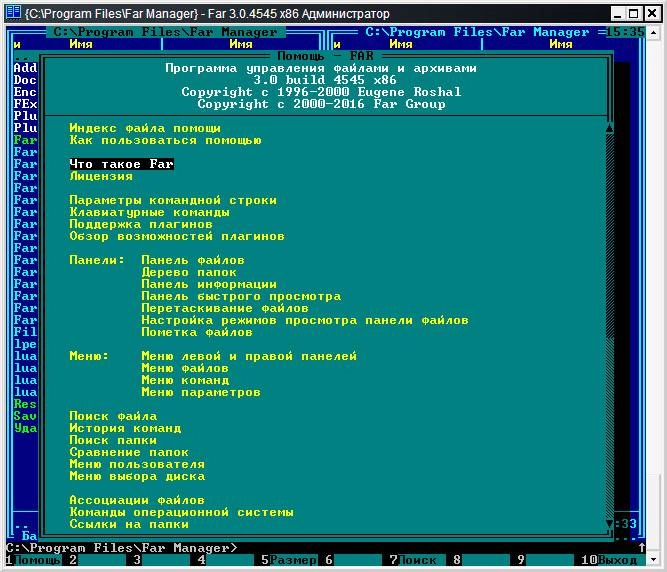
Task: Select "Fil" entry in left panel
Action: [26, 332]
